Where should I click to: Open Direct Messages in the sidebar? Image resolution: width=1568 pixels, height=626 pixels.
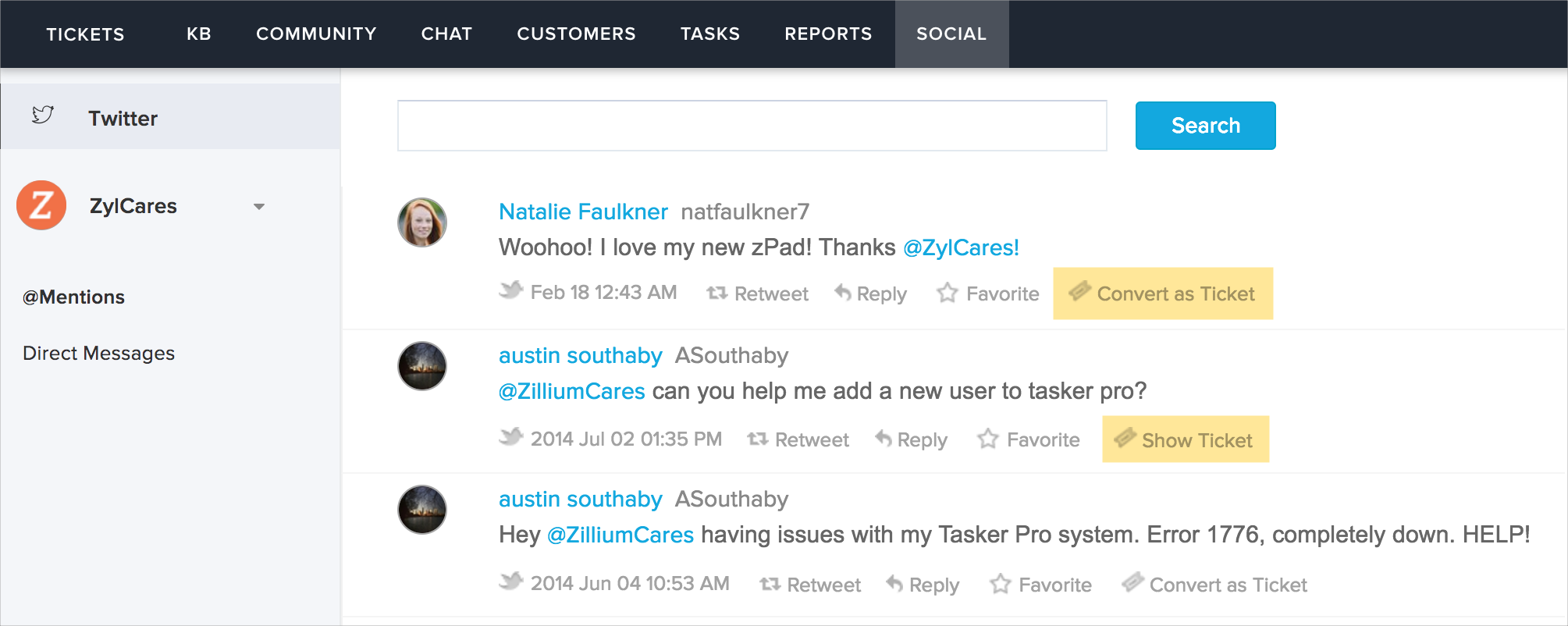(99, 354)
